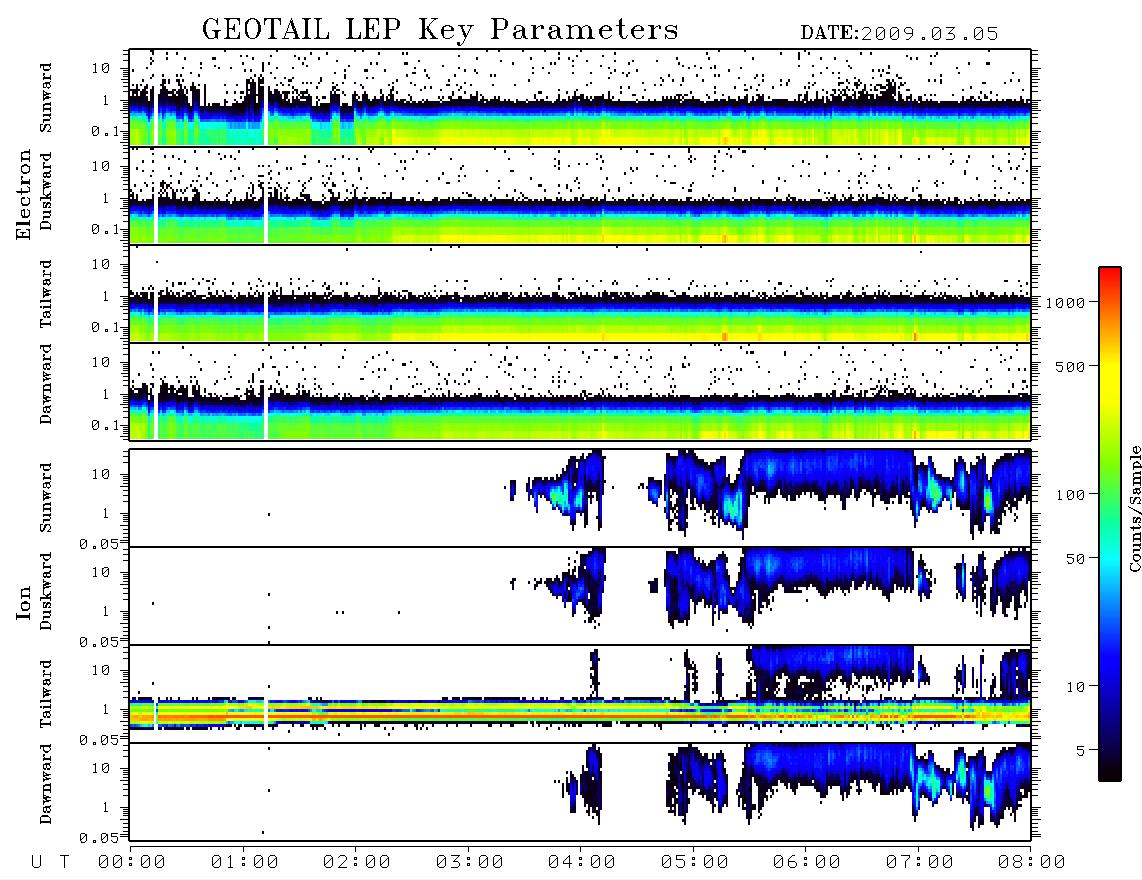Image resolution: width=1142 pixels, height=880 pixels.
Task: Click the Electron "Tailward" panel label
Action: pos(46,294)
